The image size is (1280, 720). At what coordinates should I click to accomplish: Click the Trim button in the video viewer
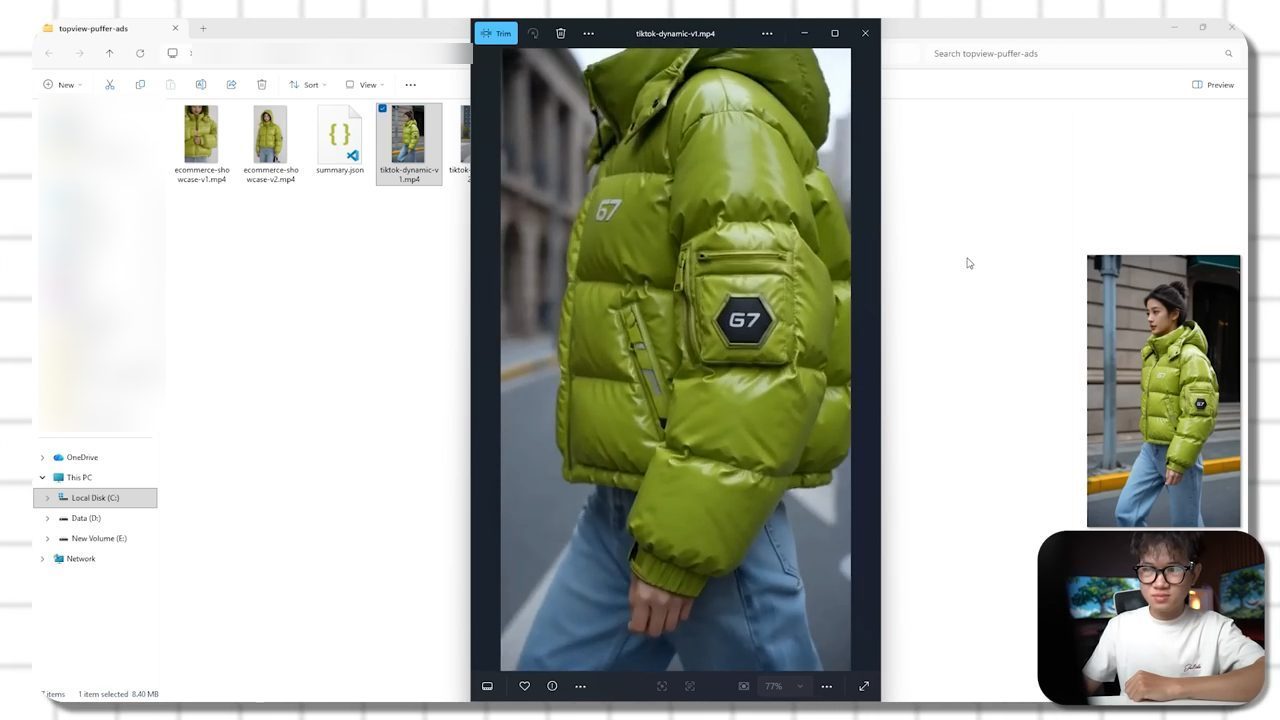(x=496, y=33)
